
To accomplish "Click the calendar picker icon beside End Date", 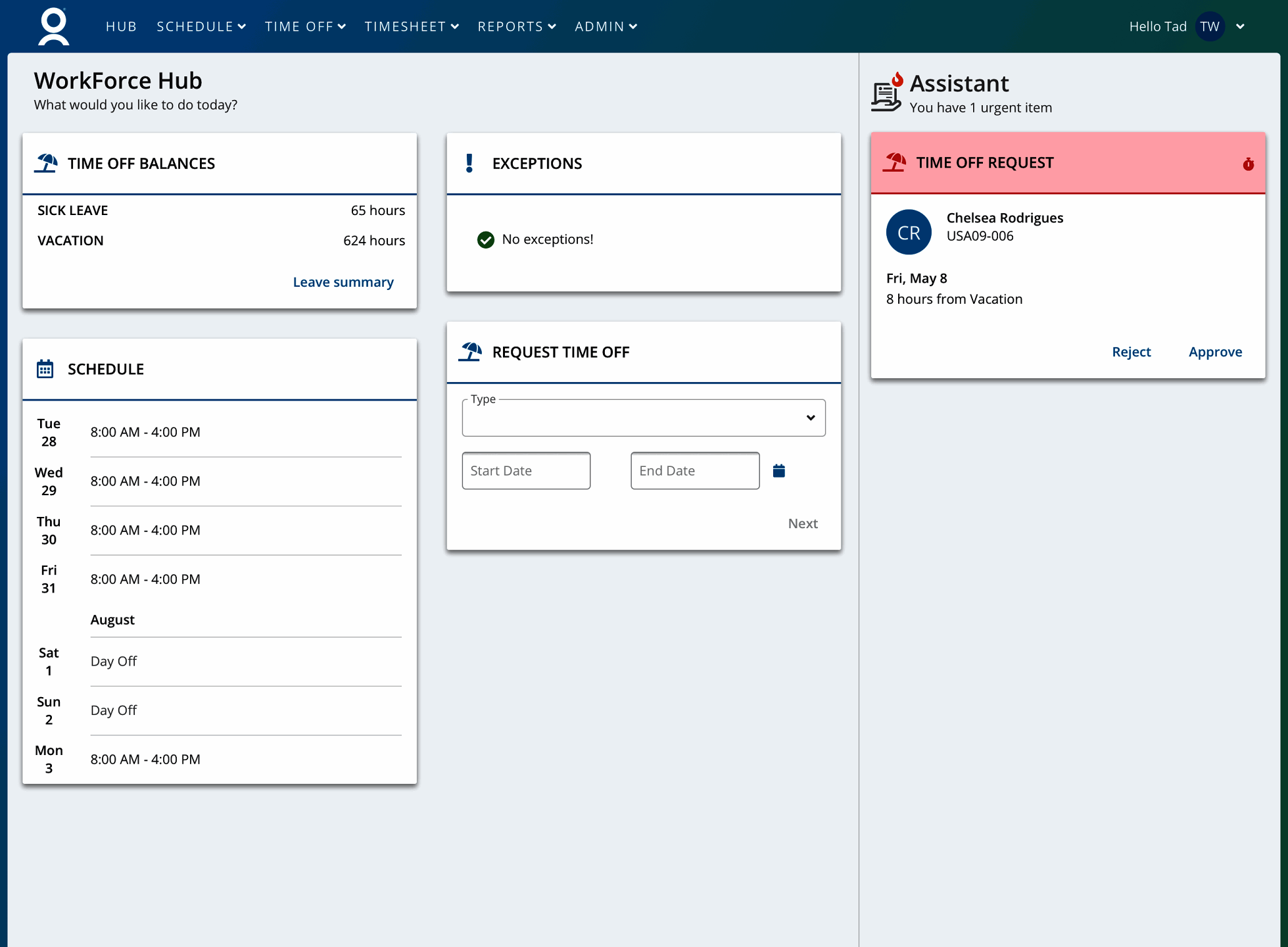I will point(778,471).
